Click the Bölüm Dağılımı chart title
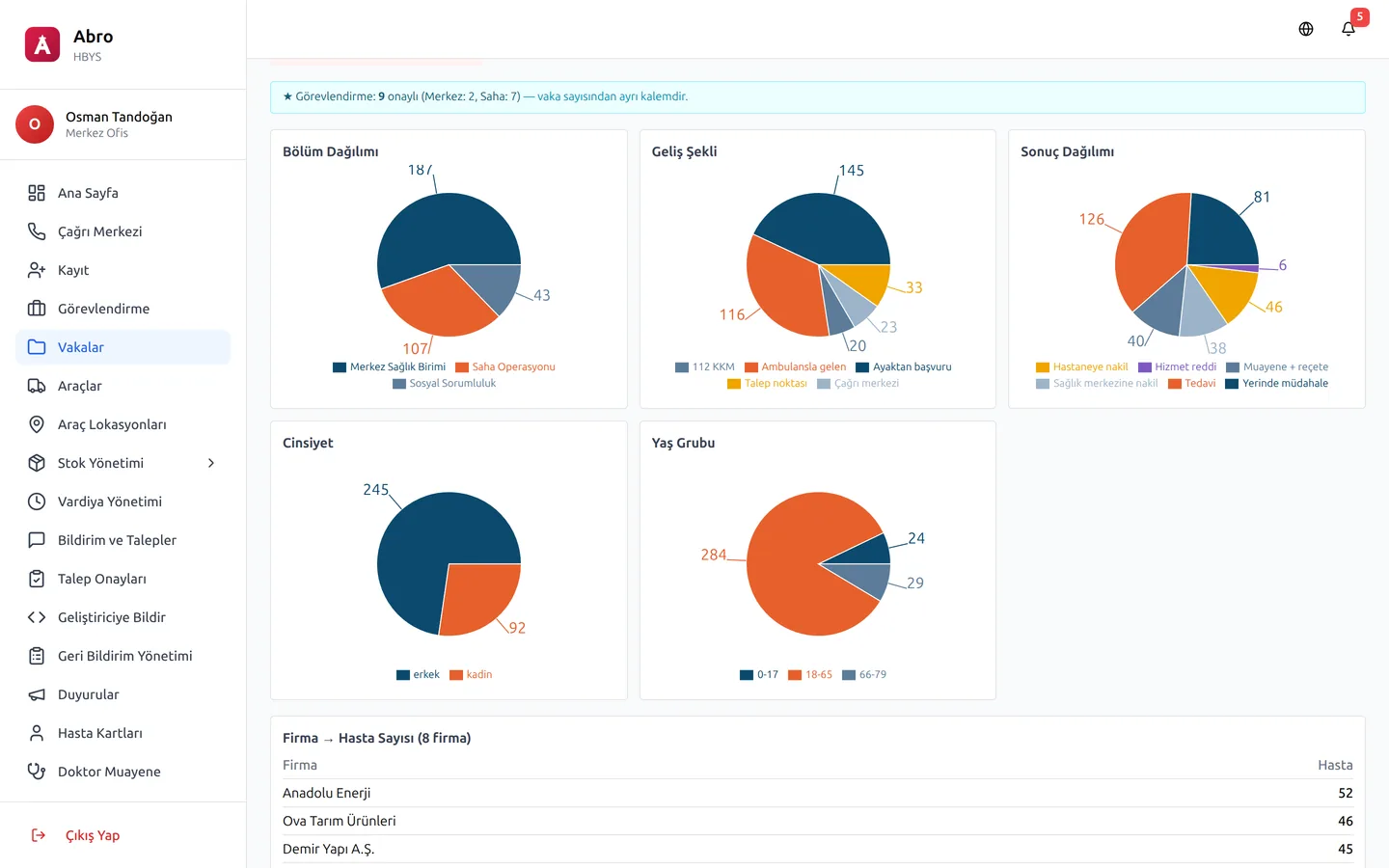Image resolution: width=1389 pixels, height=868 pixels. coord(330,151)
